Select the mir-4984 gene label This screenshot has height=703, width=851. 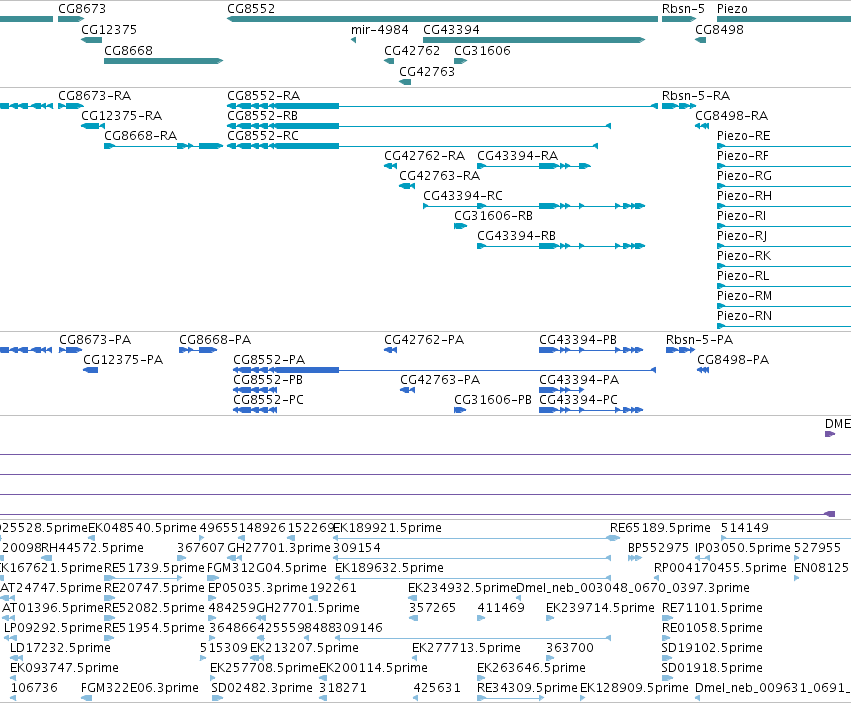pyautogui.click(x=379, y=30)
